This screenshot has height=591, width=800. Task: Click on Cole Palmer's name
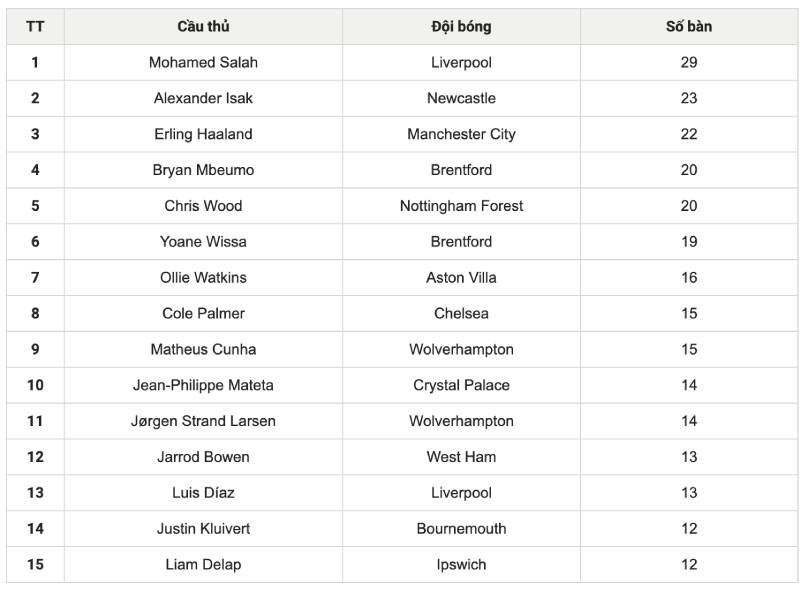click(203, 313)
